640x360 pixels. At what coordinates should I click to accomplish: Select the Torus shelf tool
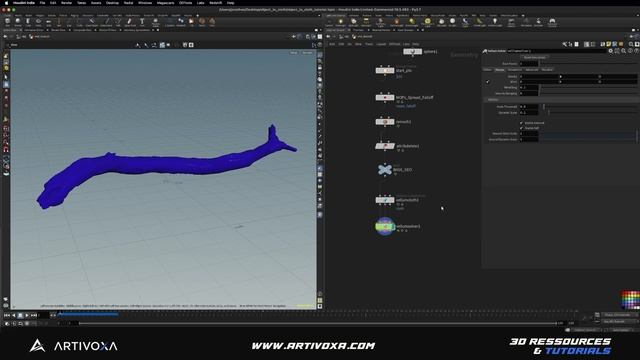point(38,22)
